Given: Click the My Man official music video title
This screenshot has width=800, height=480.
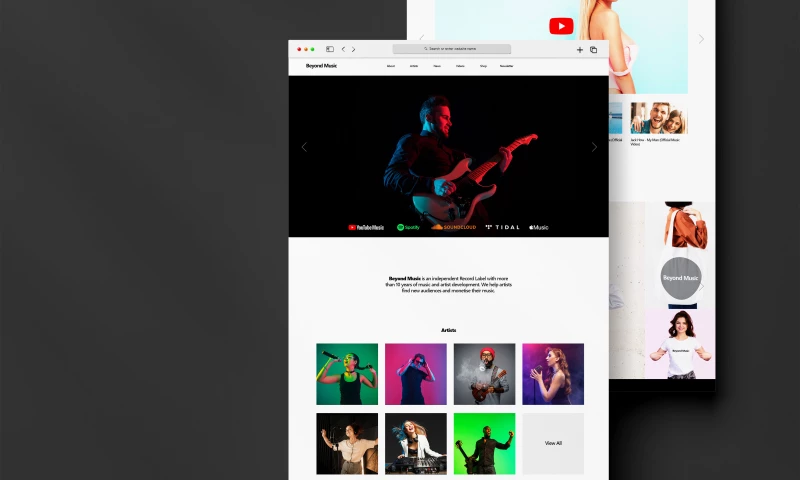Looking at the screenshot, I should 655,141.
